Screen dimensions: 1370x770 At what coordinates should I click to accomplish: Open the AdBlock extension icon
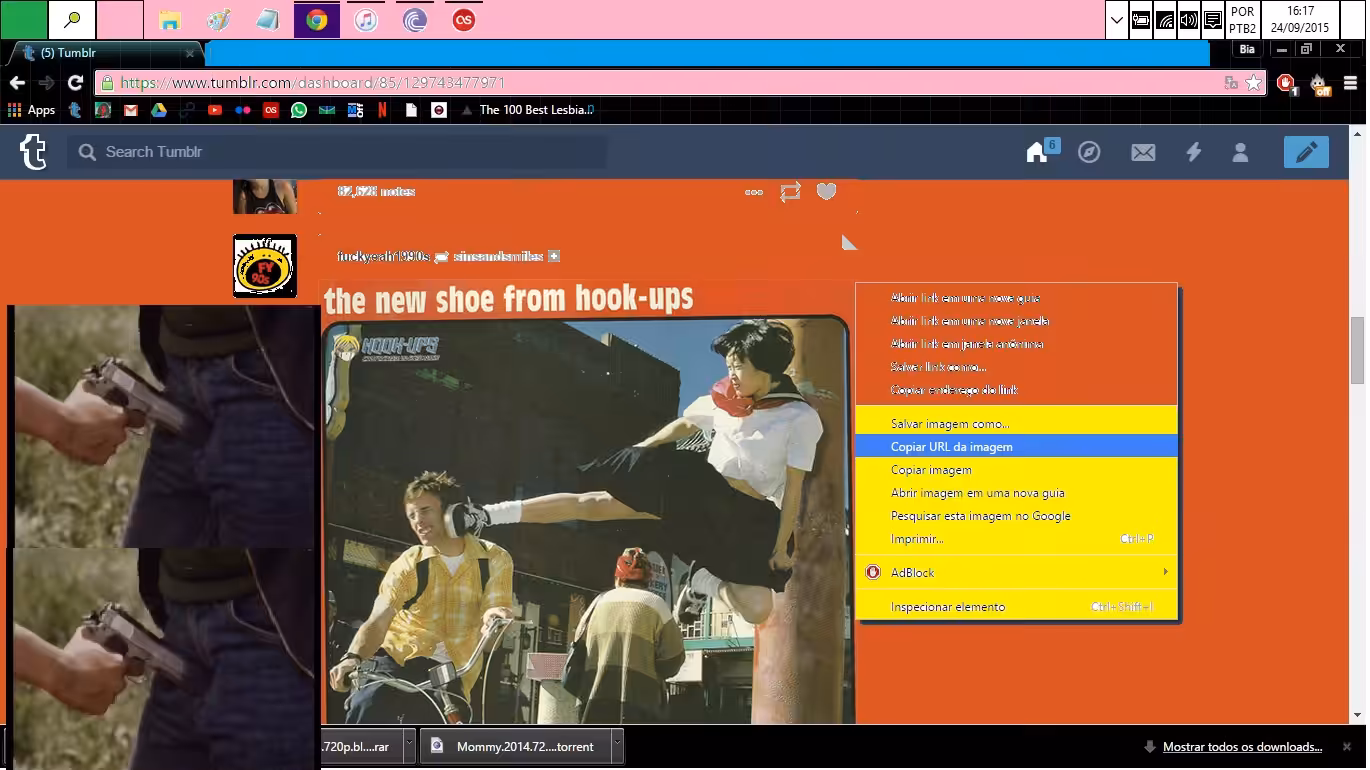click(1287, 84)
